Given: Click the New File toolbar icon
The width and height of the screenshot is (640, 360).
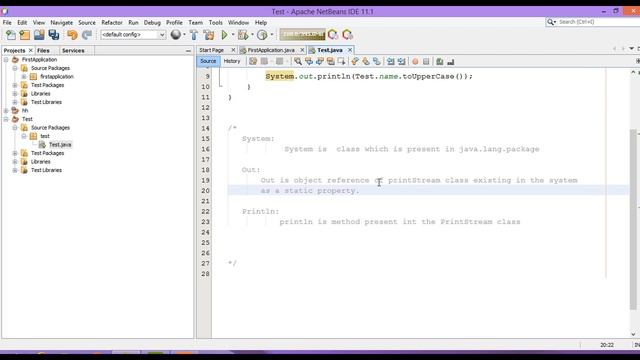Looking at the screenshot, I should (x=11, y=35).
